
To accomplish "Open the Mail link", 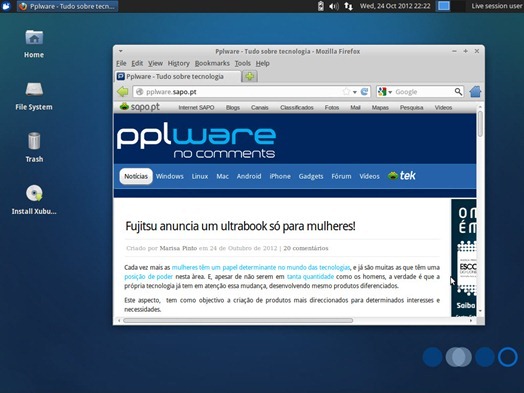I will tap(355, 108).
